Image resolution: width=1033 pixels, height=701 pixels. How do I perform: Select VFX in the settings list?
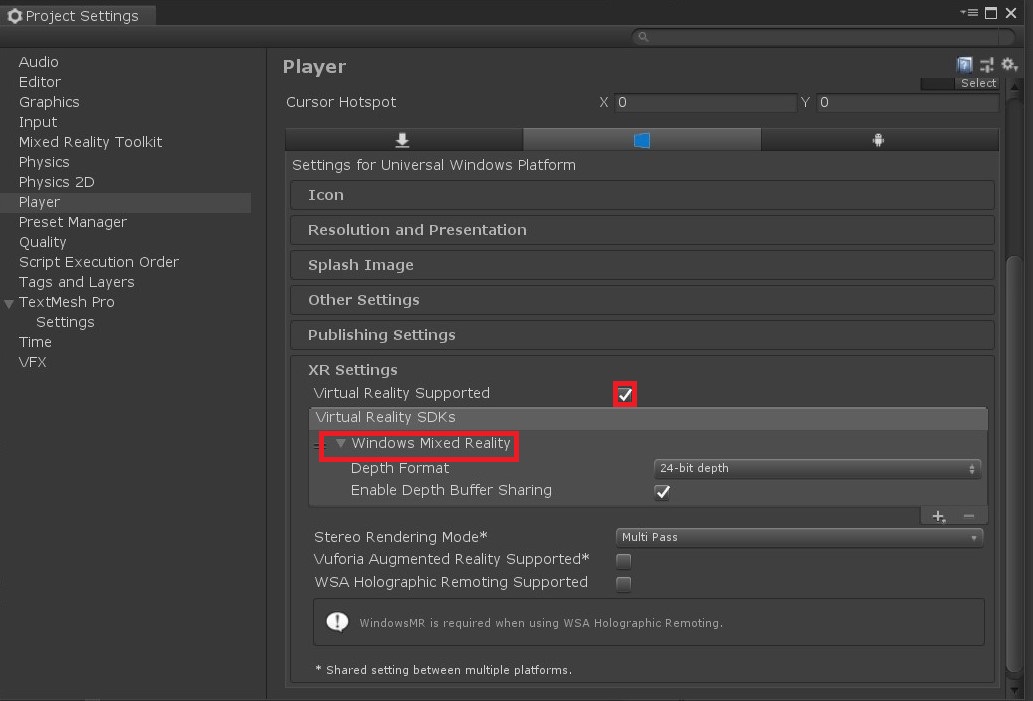coord(32,362)
